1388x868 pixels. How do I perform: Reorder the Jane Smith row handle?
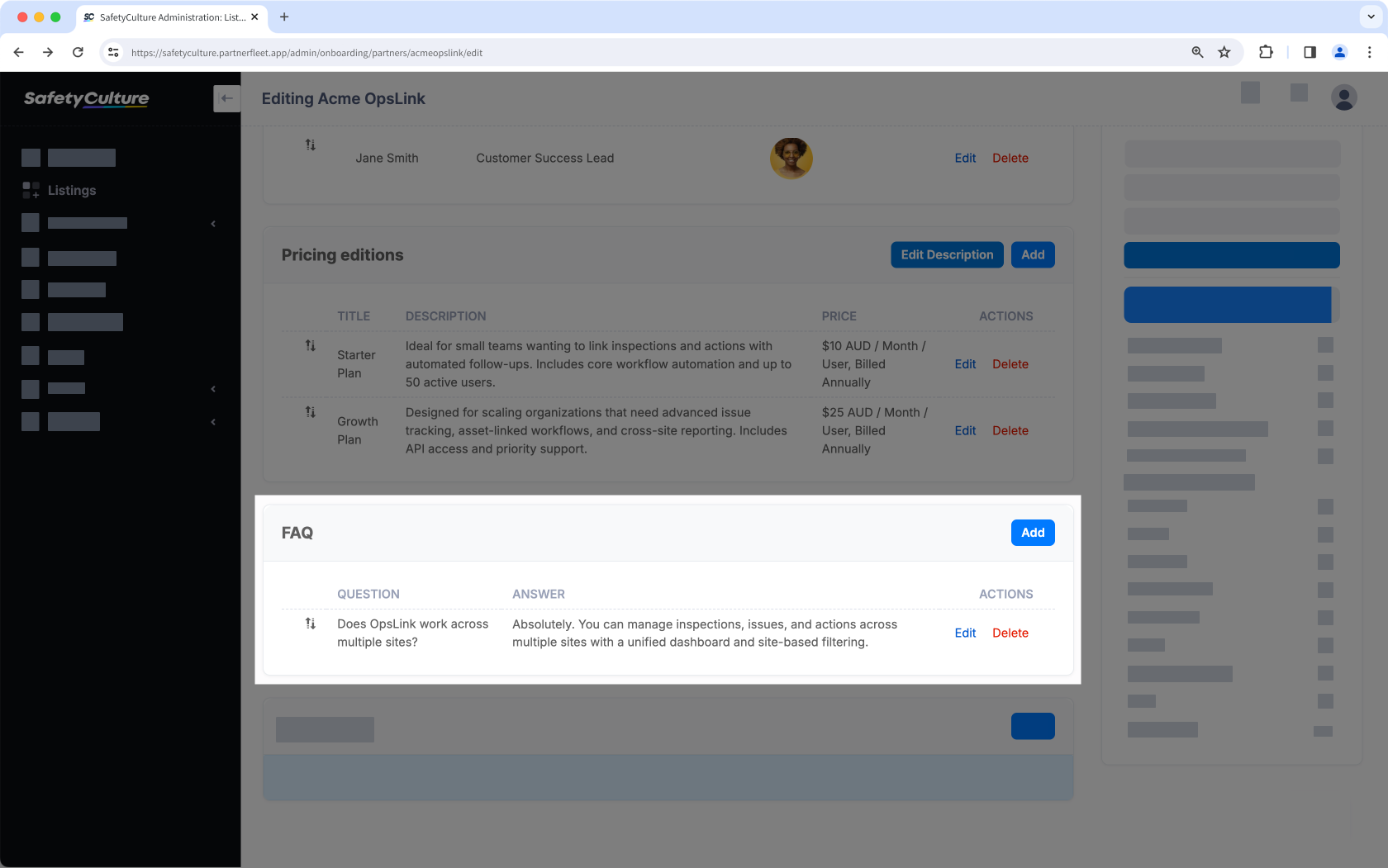(311, 145)
